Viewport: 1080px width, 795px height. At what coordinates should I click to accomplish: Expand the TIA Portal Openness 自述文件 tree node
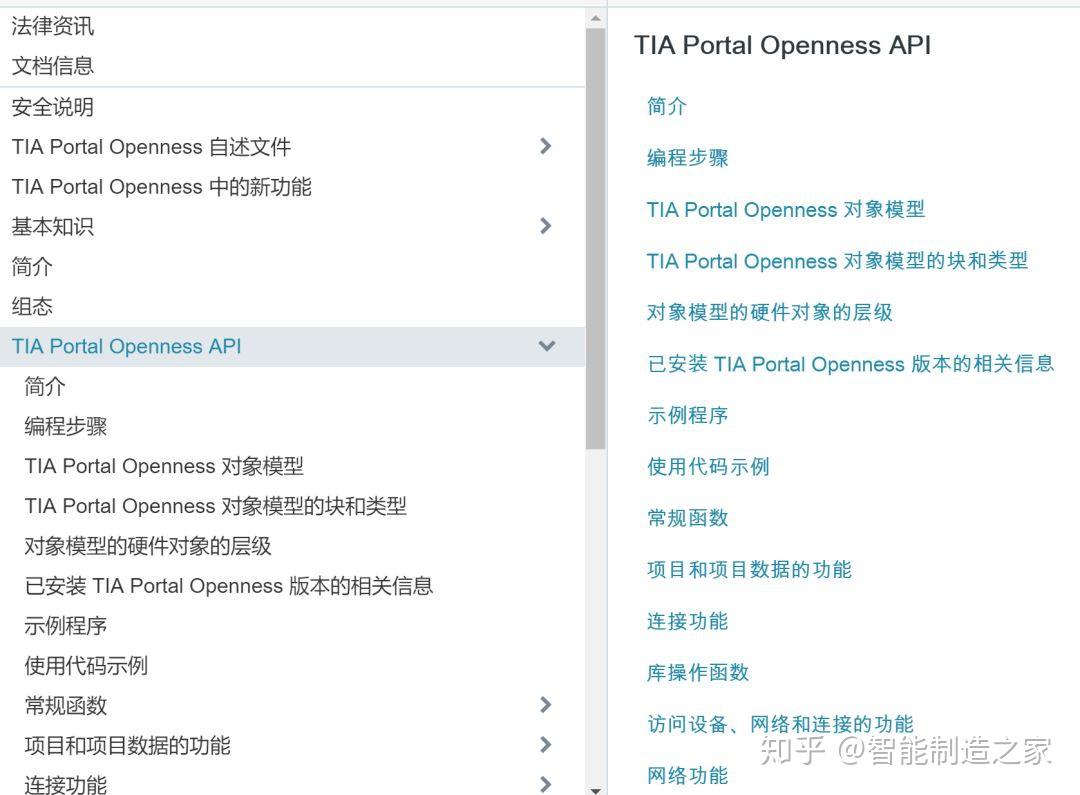click(545, 146)
